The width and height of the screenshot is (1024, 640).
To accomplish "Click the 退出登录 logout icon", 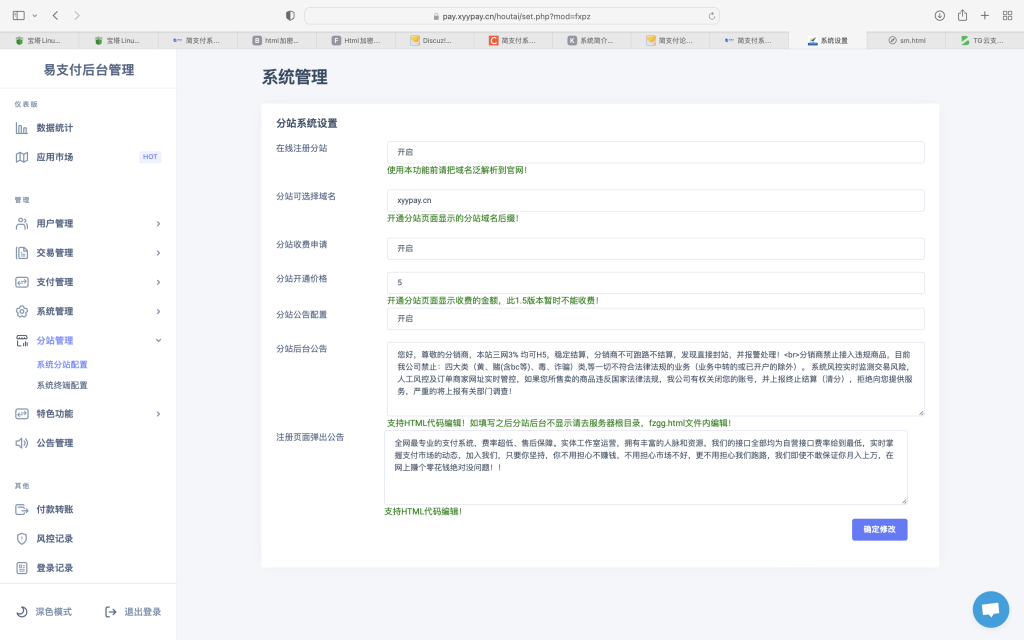I will tap(110, 611).
